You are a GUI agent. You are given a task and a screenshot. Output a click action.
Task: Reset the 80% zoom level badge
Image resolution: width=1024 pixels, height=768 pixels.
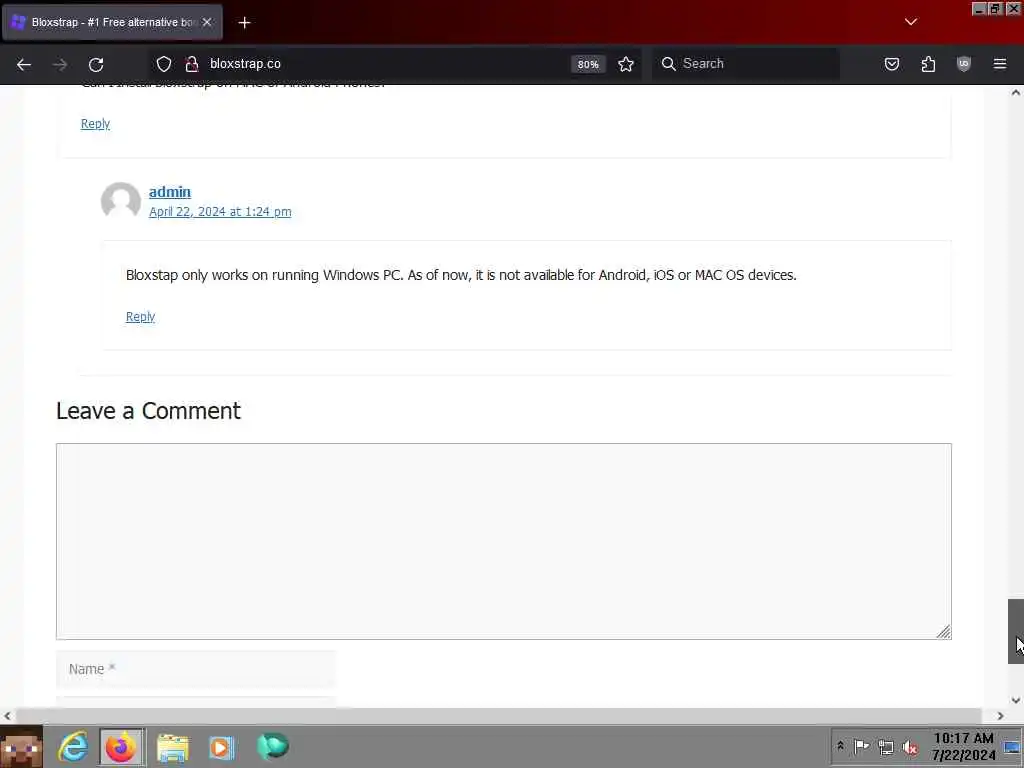588,64
